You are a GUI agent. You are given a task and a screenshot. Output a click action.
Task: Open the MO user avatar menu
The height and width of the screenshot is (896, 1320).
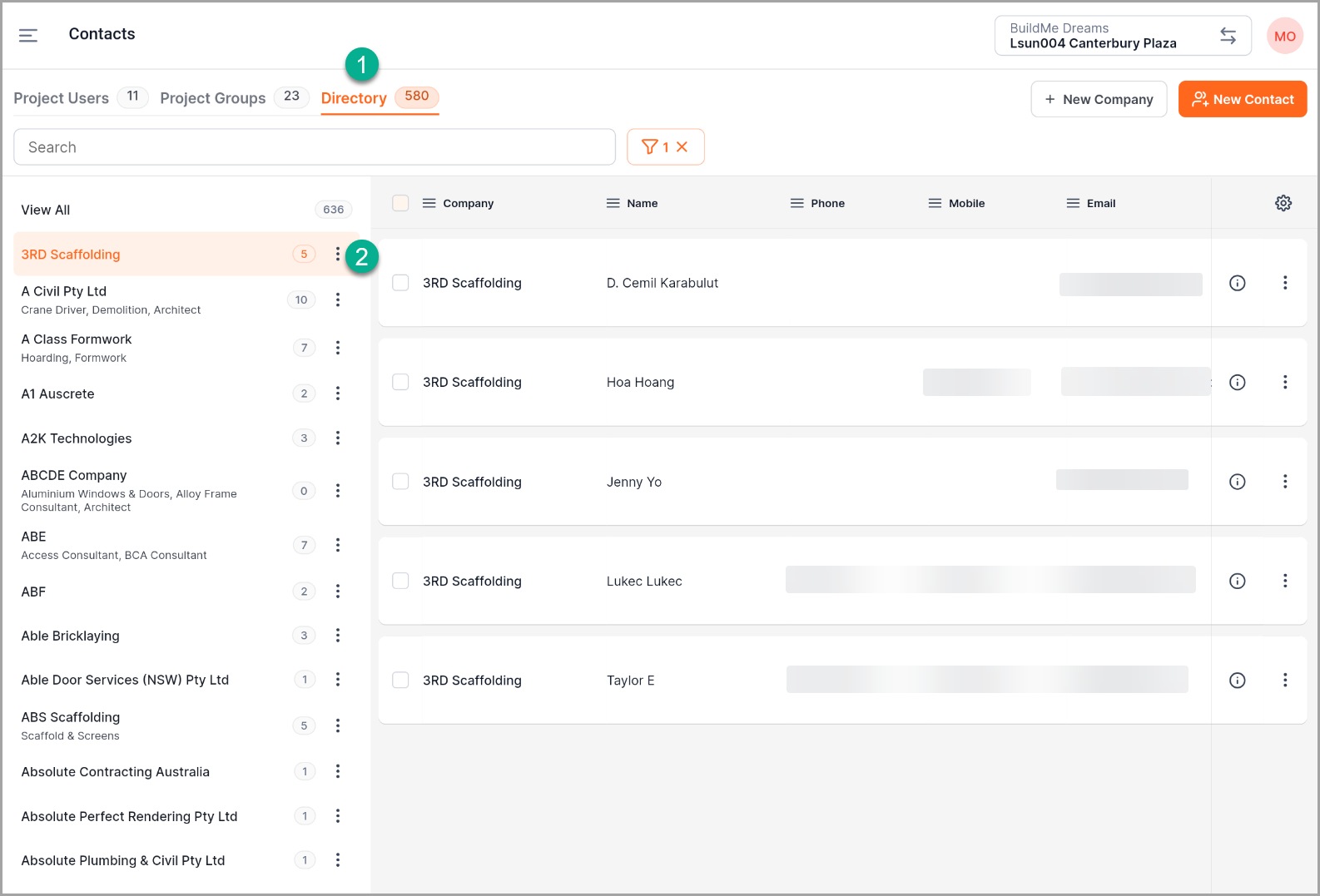click(x=1284, y=36)
